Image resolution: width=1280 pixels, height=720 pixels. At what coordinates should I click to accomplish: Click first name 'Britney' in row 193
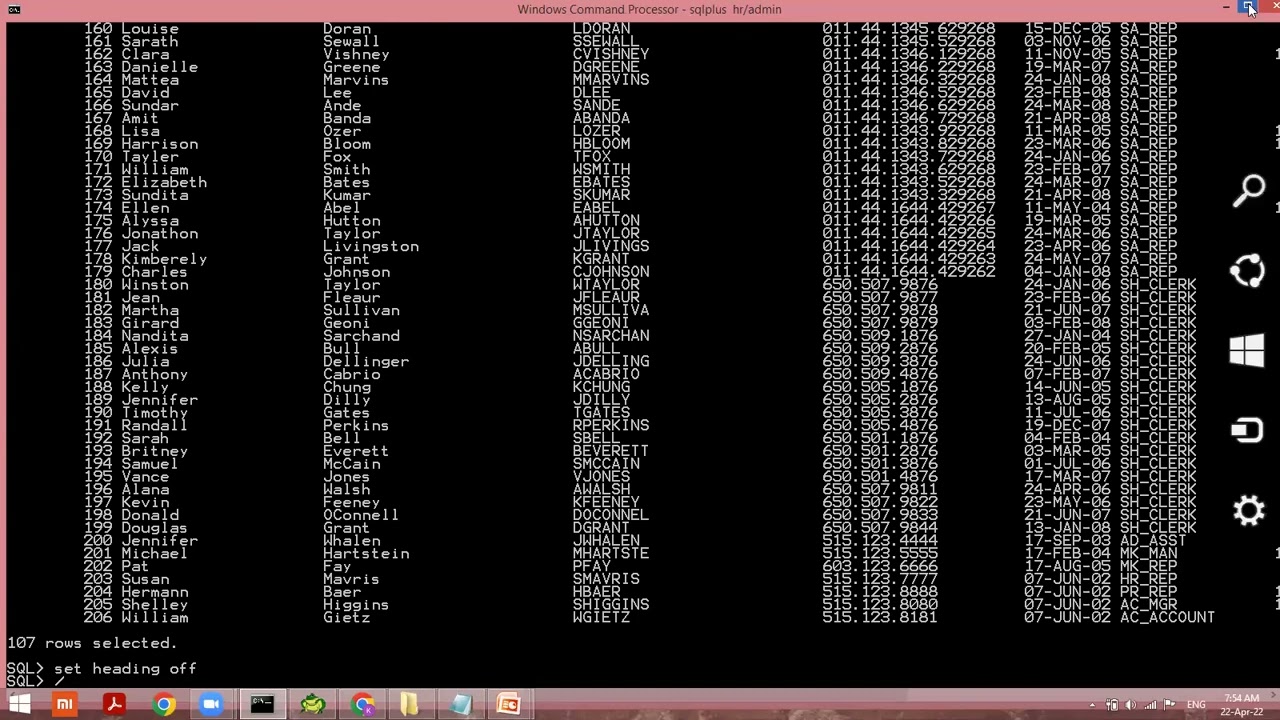click(x=154, y=451)
